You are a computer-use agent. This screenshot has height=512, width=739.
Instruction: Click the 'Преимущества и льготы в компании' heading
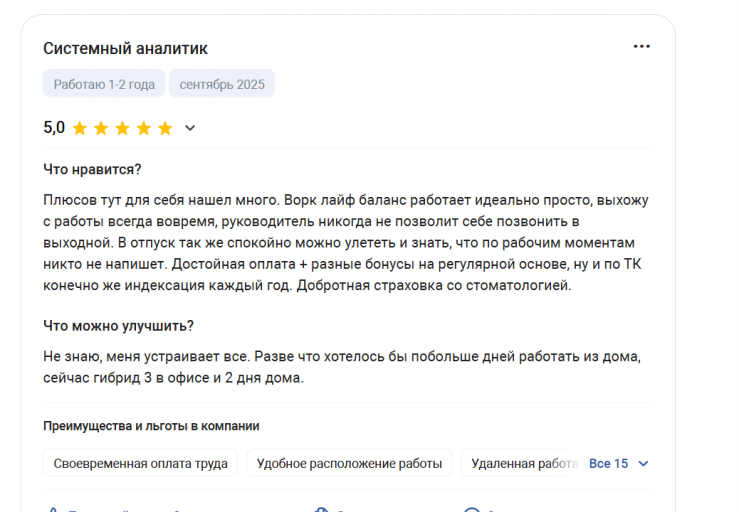click(151, 426)
